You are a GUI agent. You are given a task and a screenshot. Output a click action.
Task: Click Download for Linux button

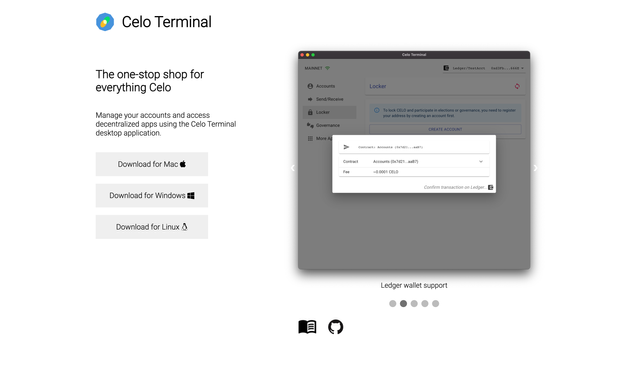(x=152, y=227)
